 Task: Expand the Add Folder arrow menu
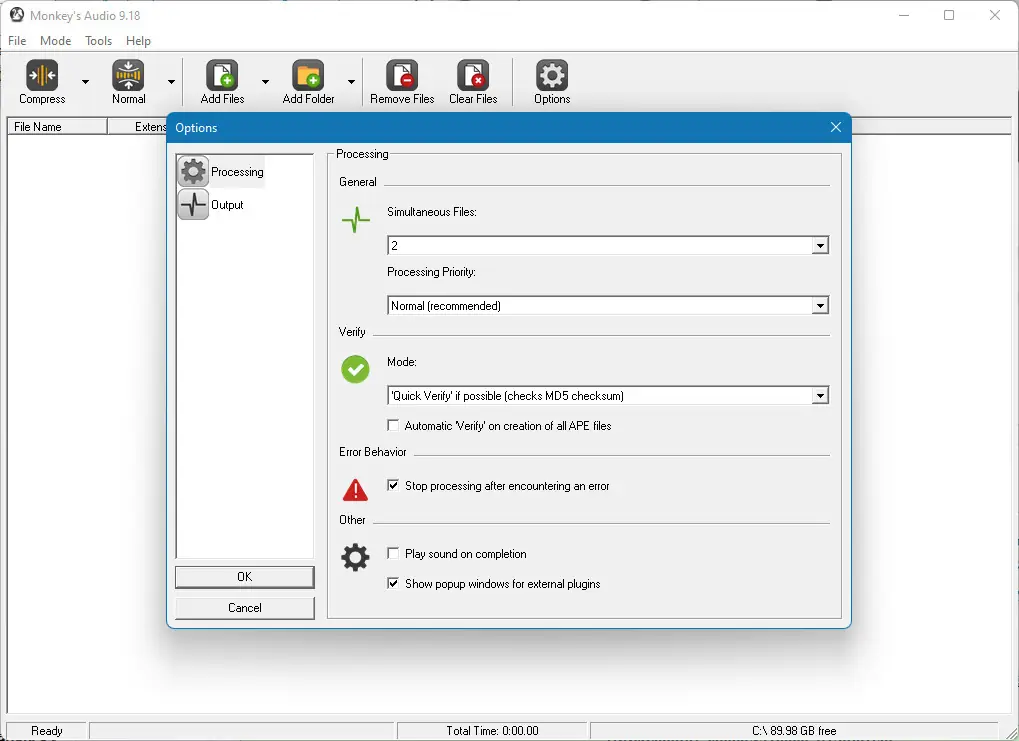coord(351,82)
